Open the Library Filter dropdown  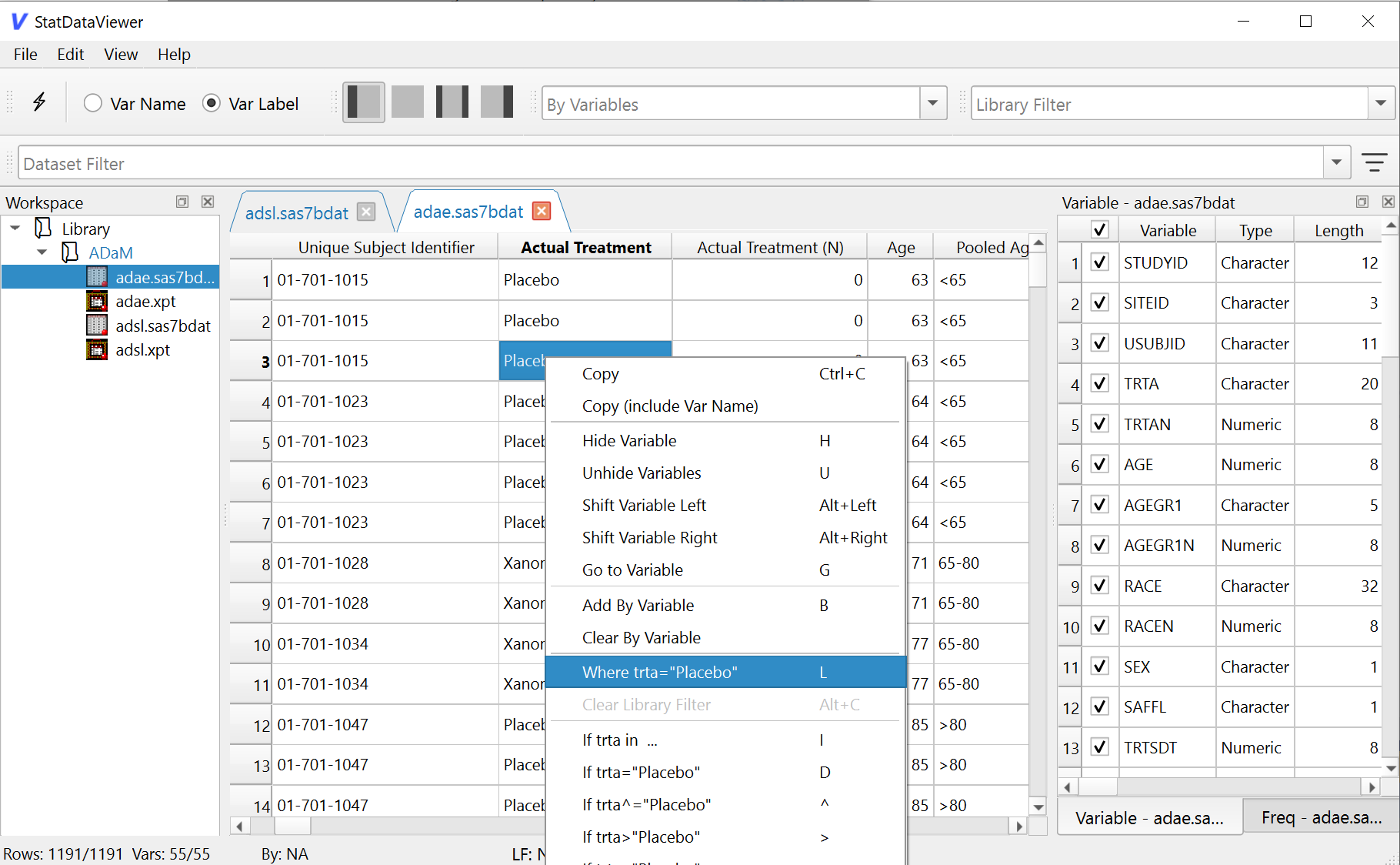click(x=1381, y=104)
